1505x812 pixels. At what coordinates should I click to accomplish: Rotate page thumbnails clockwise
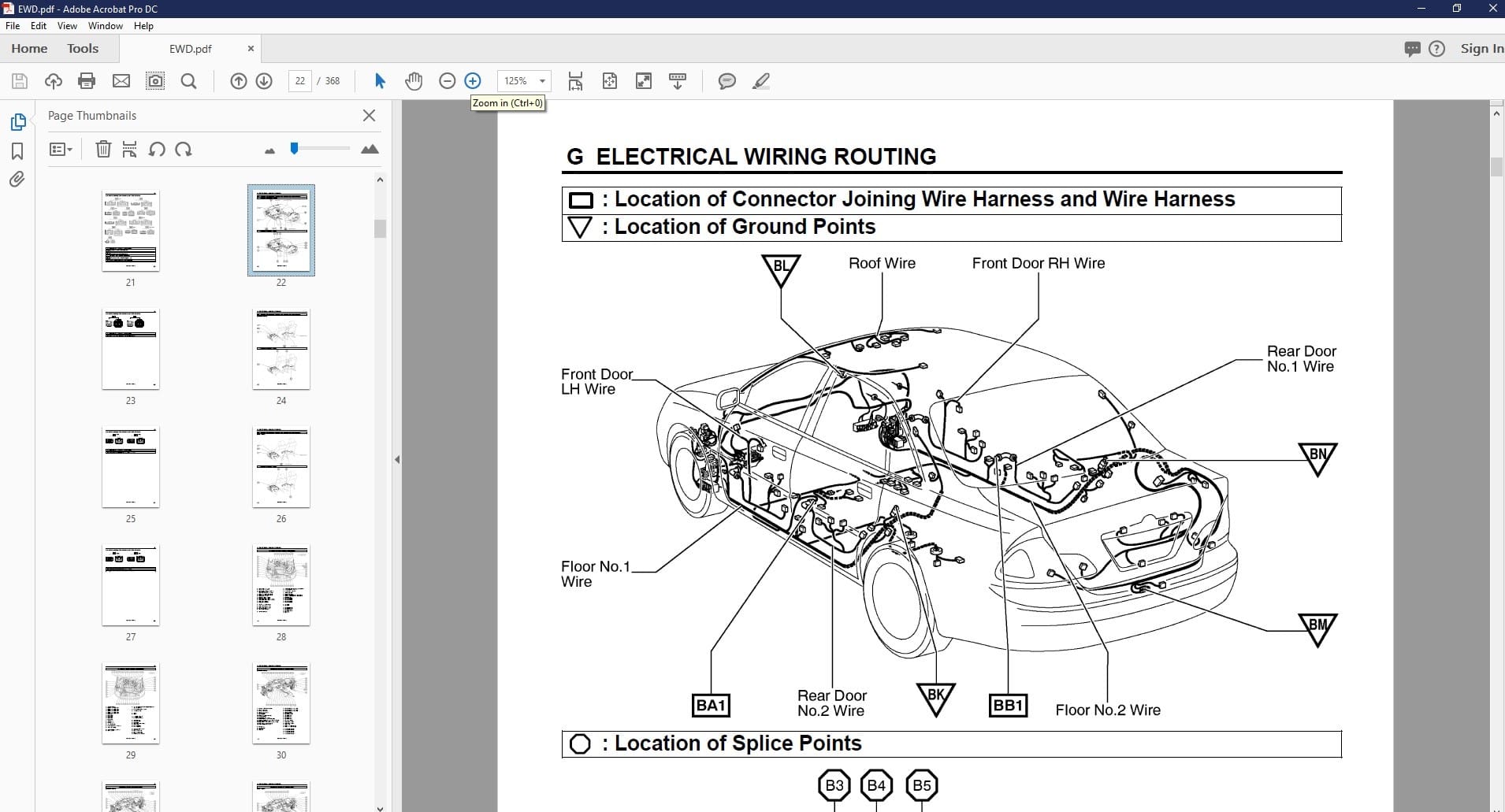pos(184,150)
